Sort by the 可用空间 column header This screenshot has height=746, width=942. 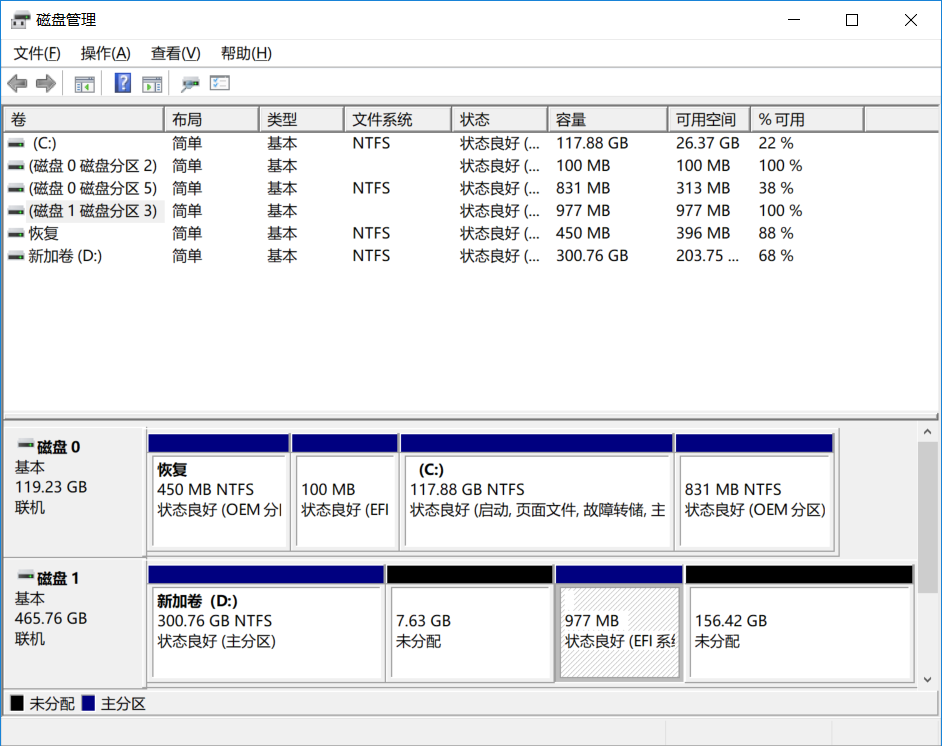point(709,120)
